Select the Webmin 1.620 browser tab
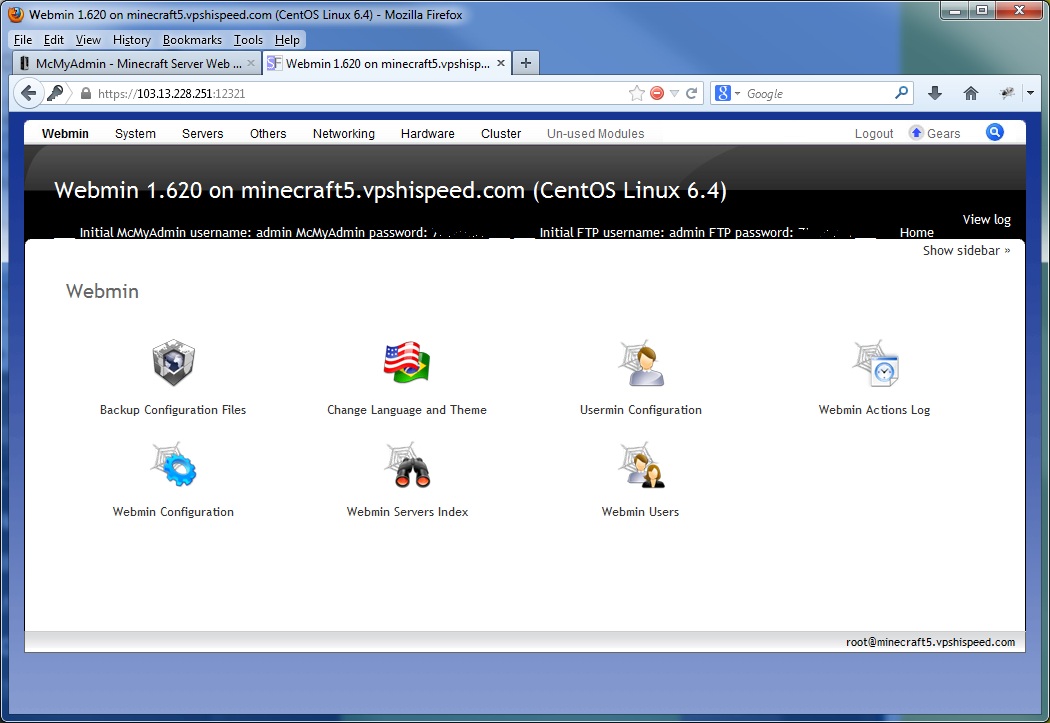 click(x=386, y=63)
